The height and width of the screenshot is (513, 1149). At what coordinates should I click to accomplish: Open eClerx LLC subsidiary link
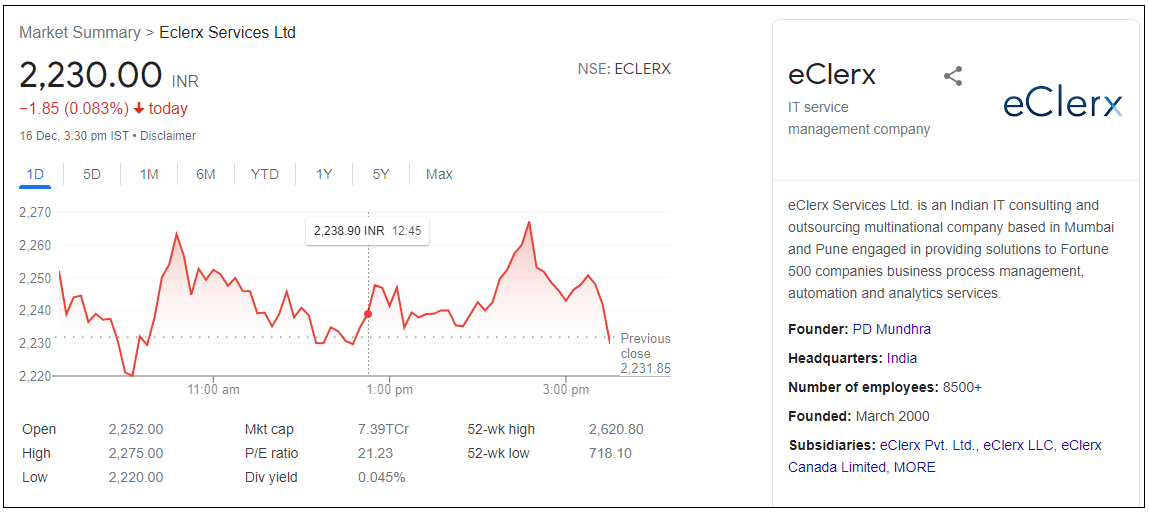[1019, 445]
